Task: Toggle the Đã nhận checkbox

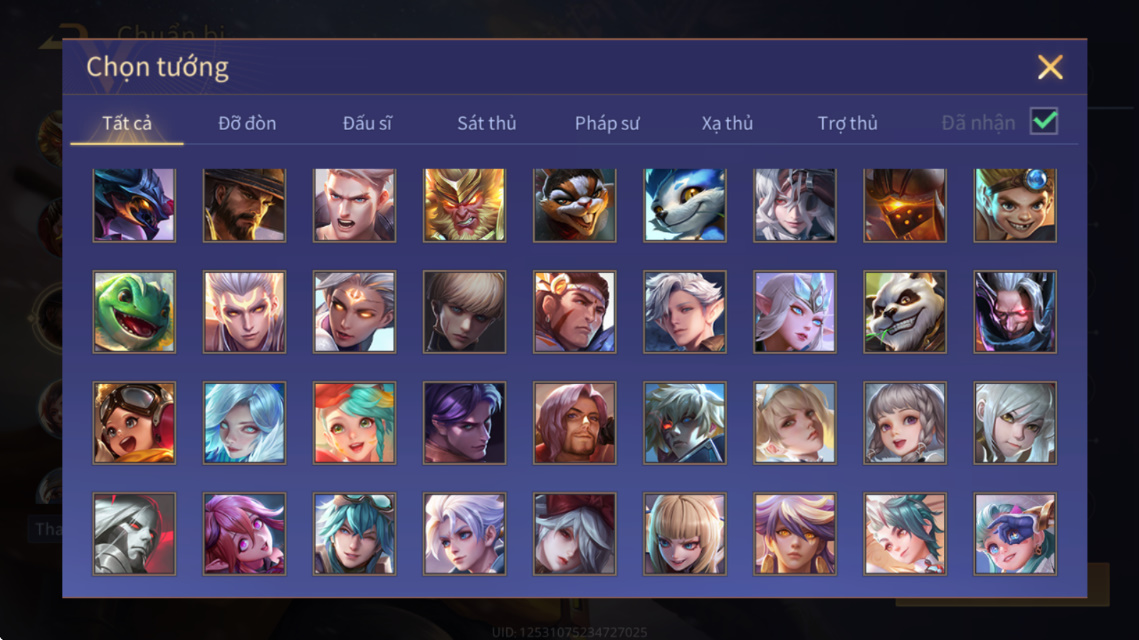Action: (x=1044, y=121)
